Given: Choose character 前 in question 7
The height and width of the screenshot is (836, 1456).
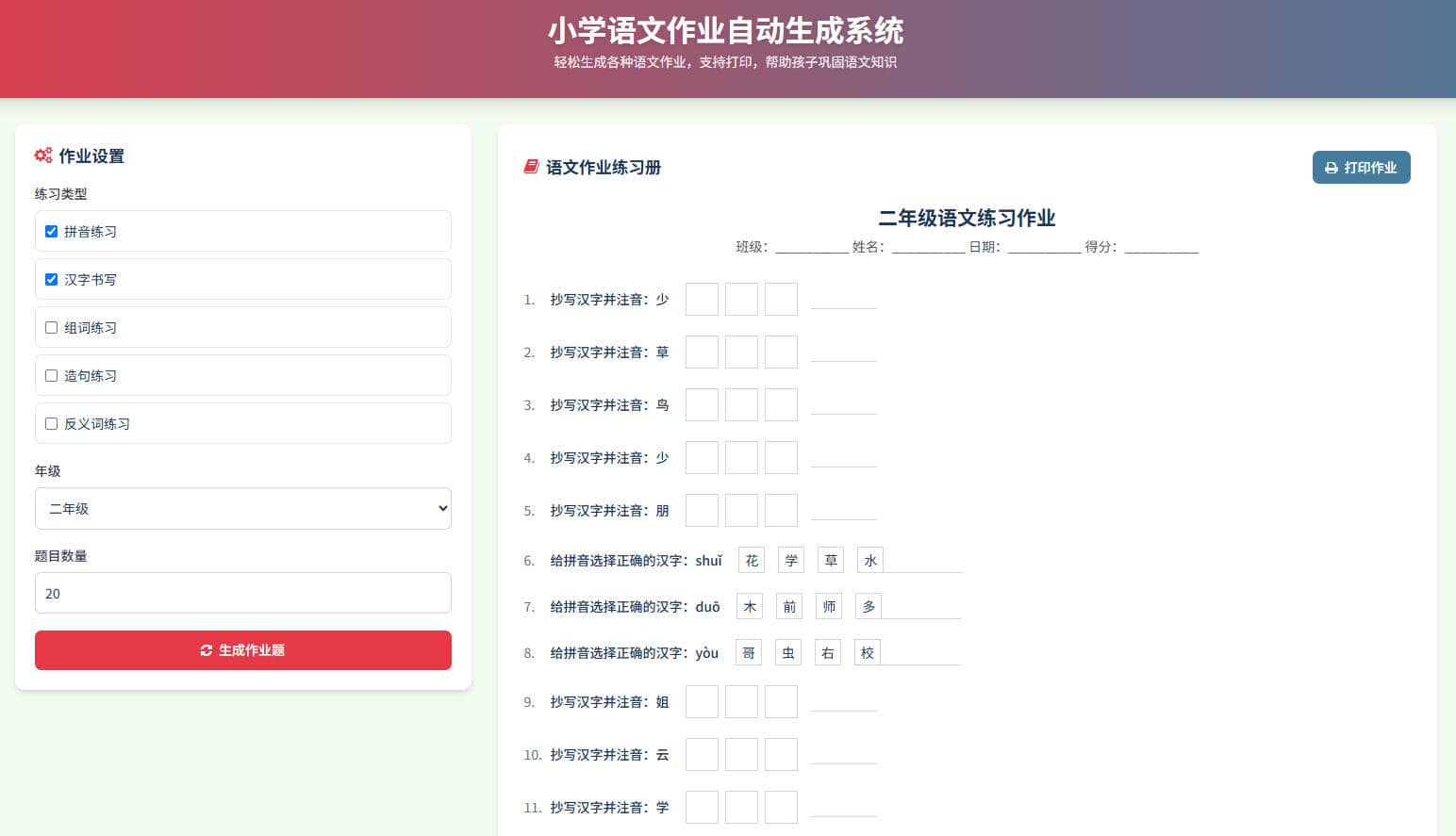Looking at the screenshot, I should pyautogui.click(x=788, y=606).
